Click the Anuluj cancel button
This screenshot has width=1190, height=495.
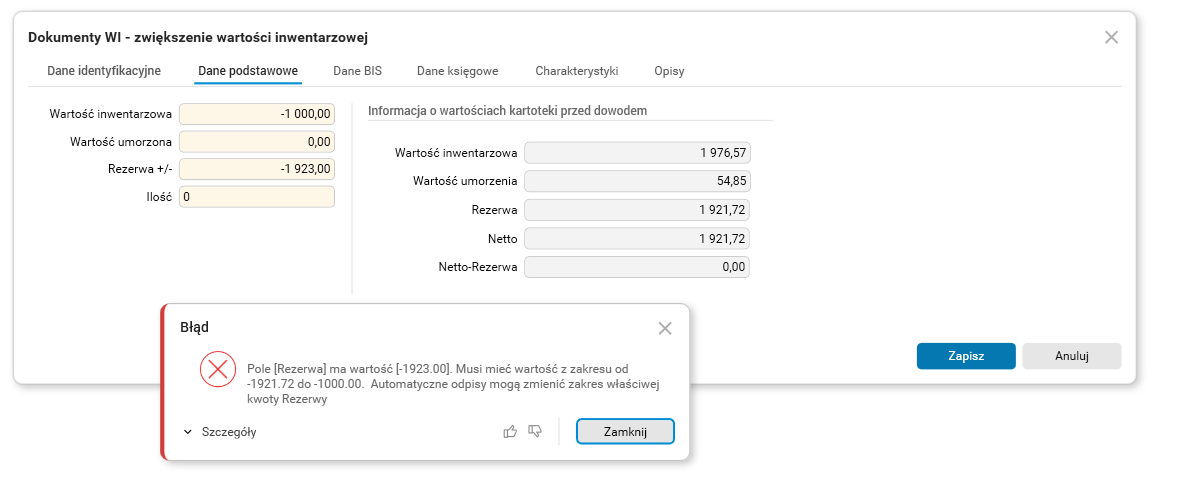(x=1071, y=356)
